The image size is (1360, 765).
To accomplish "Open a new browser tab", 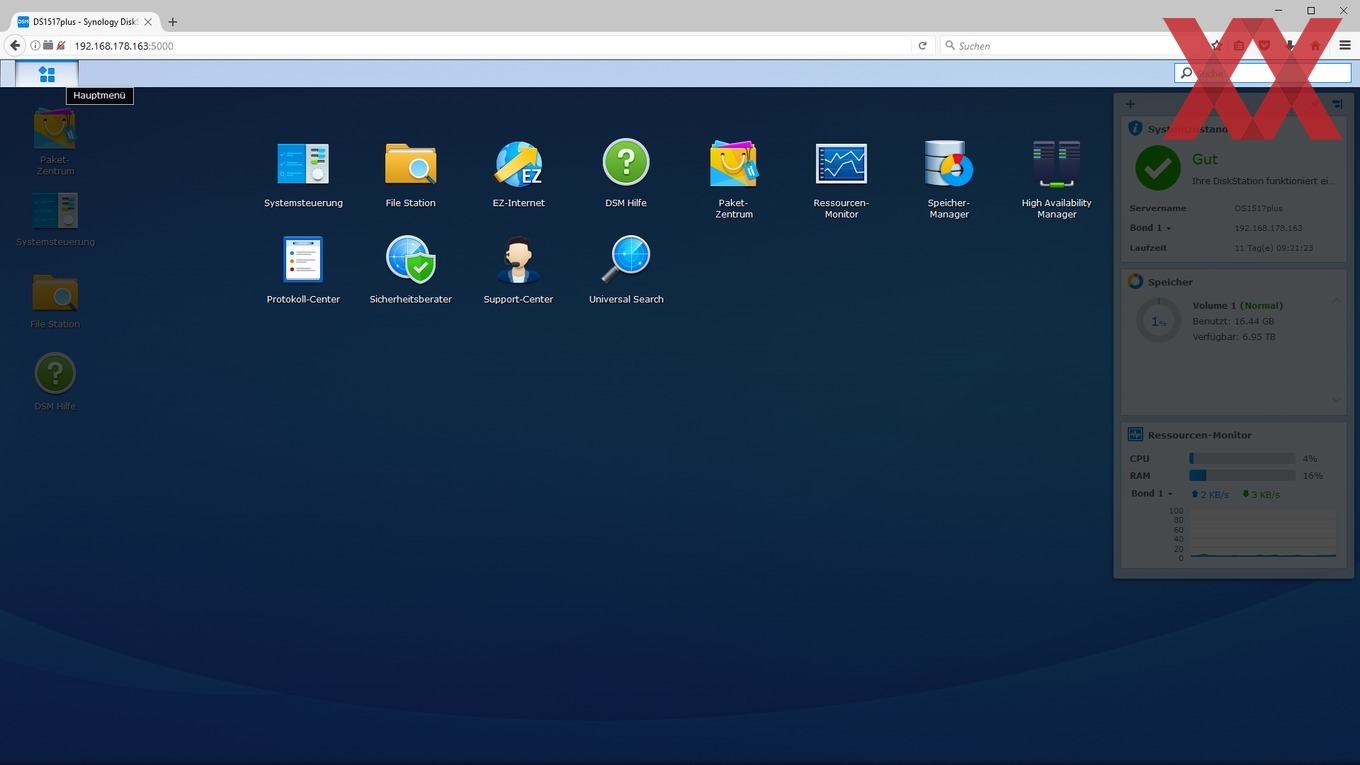I will 172,21.
